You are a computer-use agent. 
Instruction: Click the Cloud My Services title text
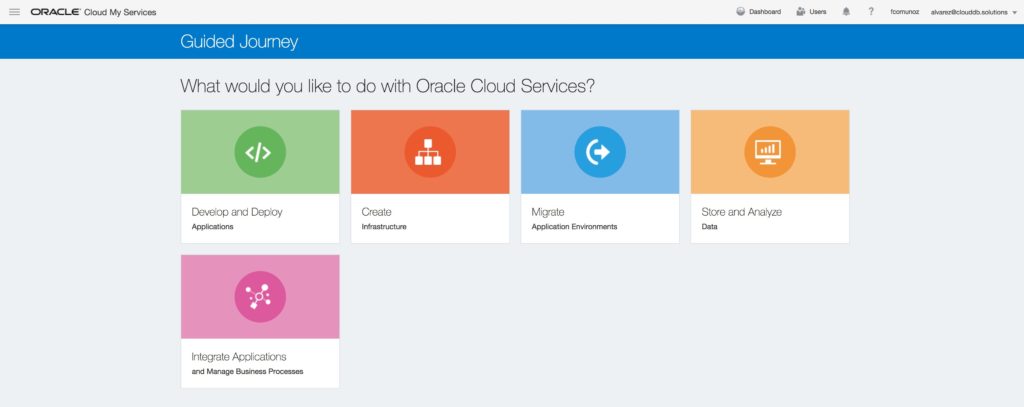120,12
